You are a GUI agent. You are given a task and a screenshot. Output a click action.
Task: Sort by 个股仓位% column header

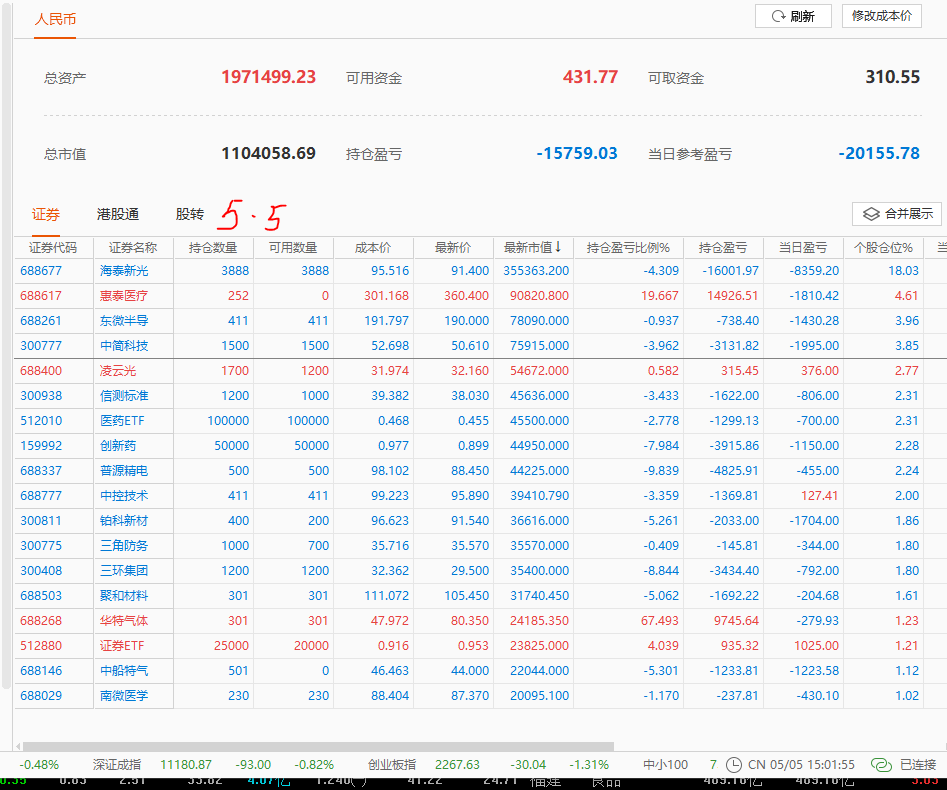[883, 248]
